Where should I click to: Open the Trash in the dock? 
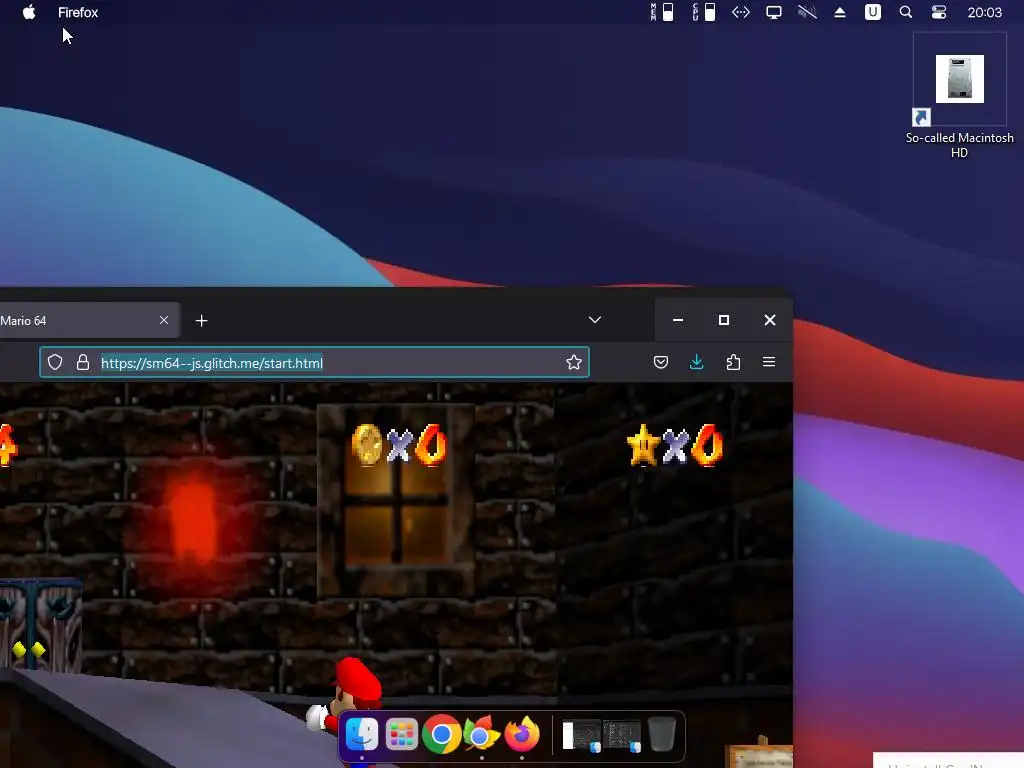[x=662, y=734]
